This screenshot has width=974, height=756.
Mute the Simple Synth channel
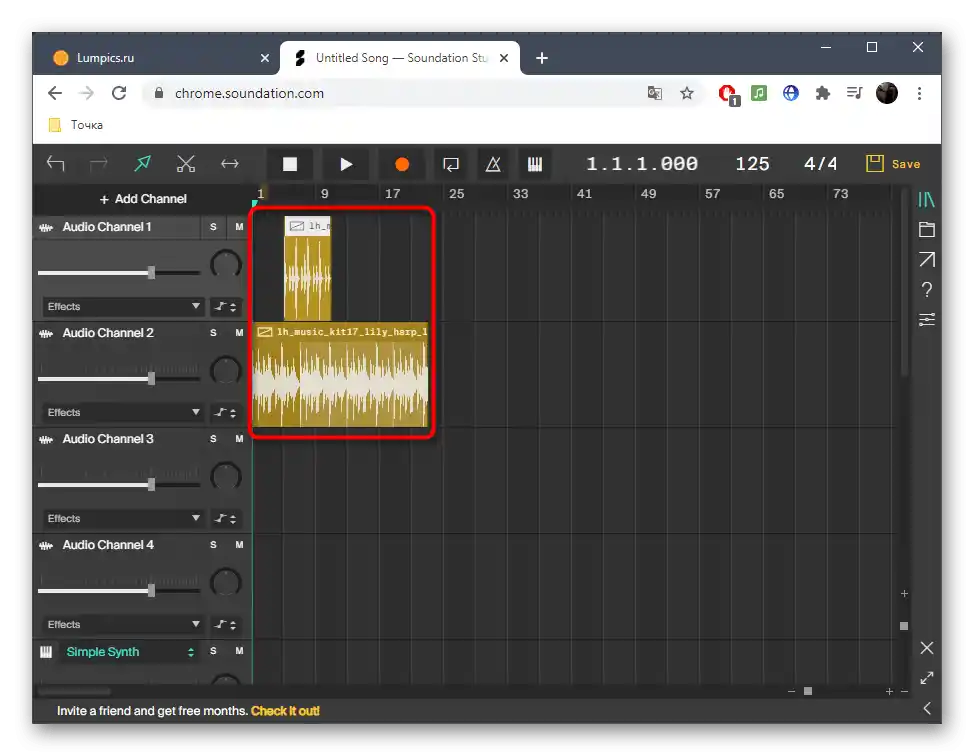point(239,651)
